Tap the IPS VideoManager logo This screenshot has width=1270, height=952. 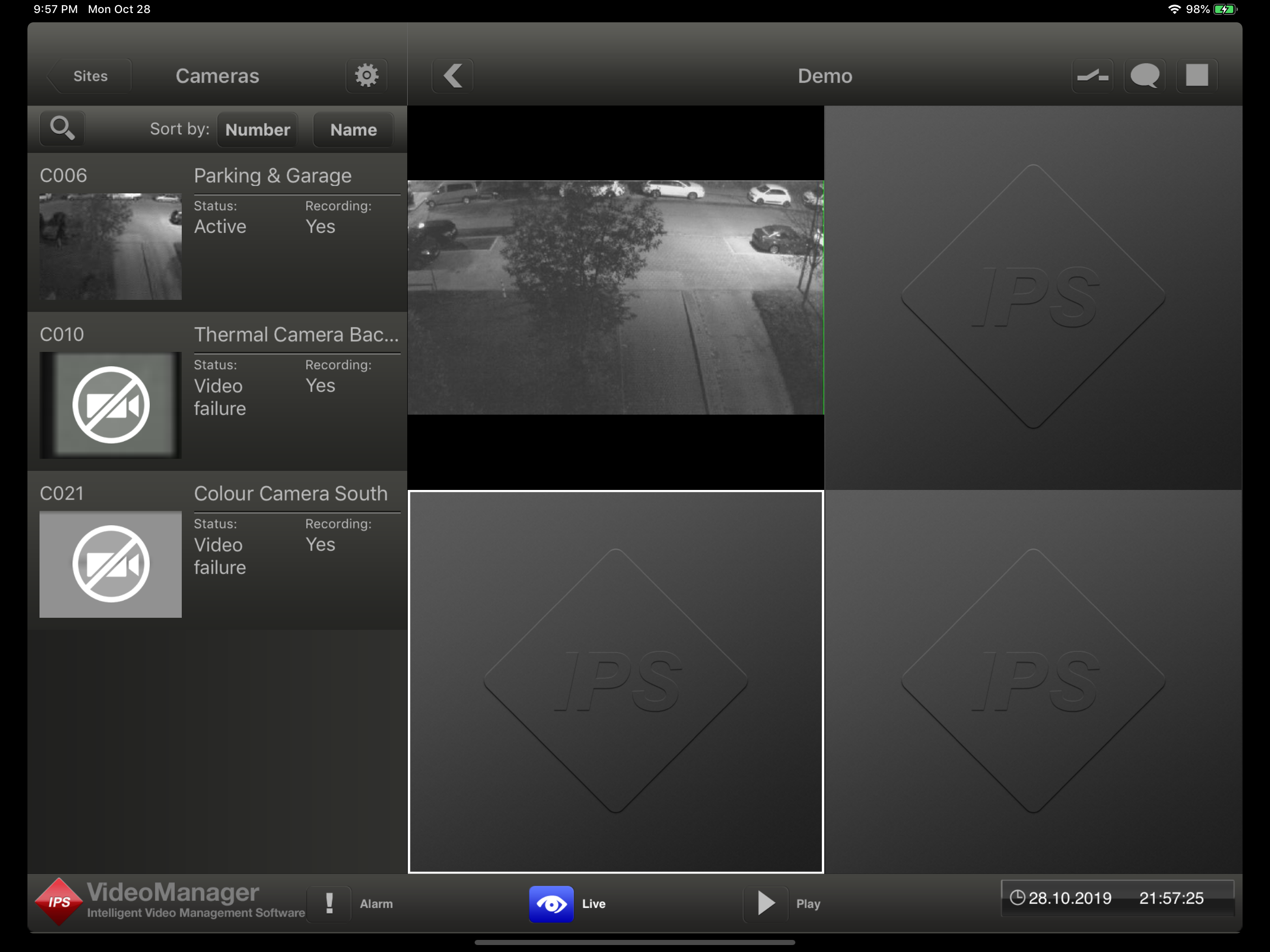coord(170,901)
